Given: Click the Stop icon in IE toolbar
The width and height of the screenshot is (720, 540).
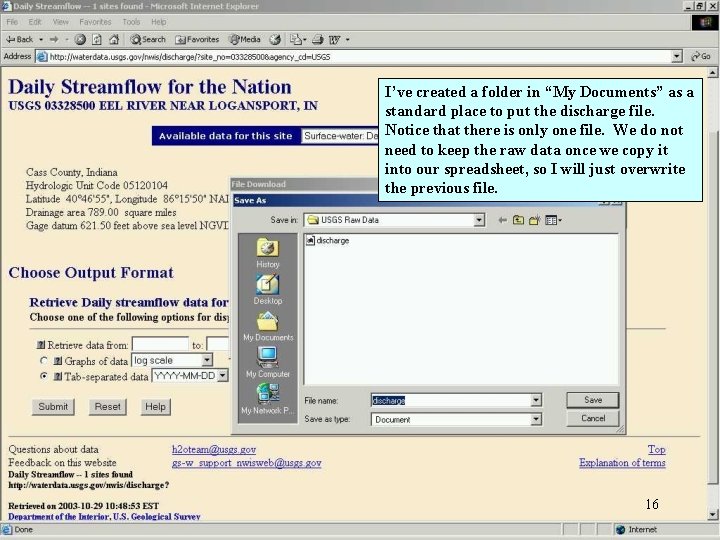Looking at the screenshot, I should pyautogui.click(x=80, y=39).
